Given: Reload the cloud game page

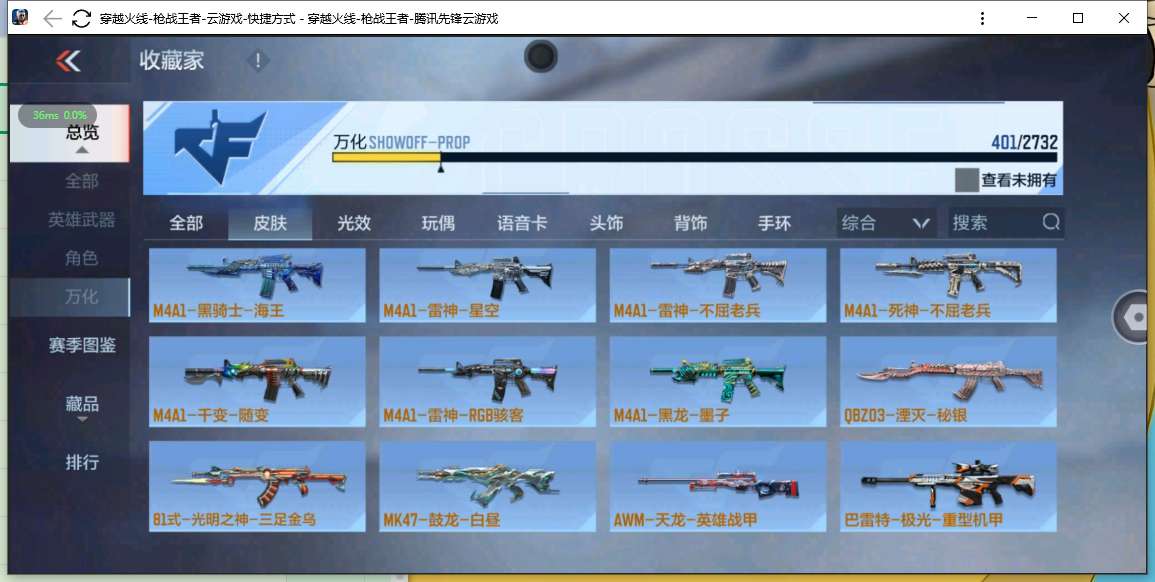Looking at the screenshot, I should [81, 18].
